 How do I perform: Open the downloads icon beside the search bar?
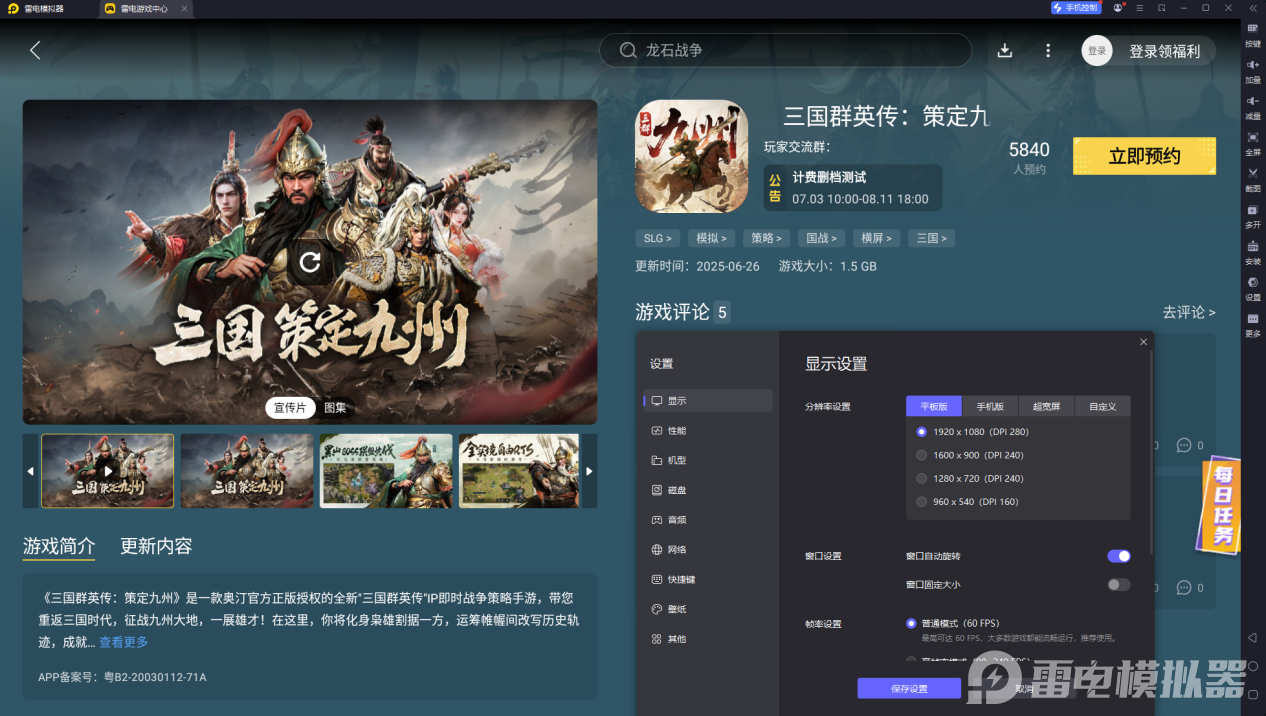pos(1005,51)
